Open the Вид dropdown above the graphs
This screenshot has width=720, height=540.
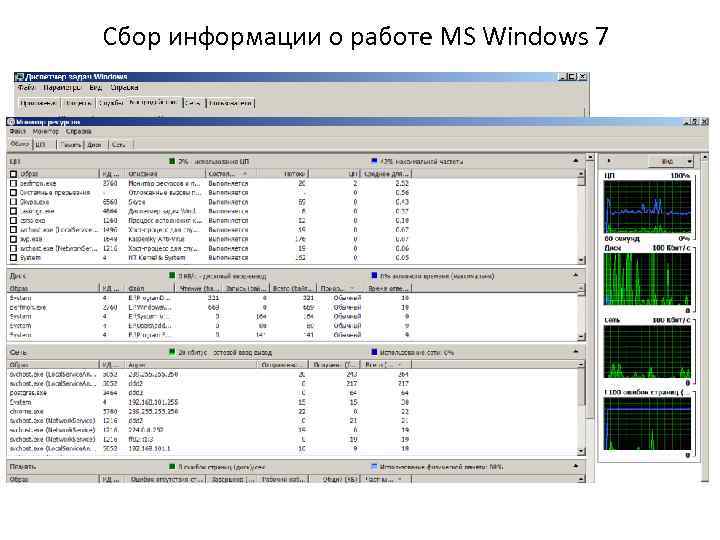670,161
